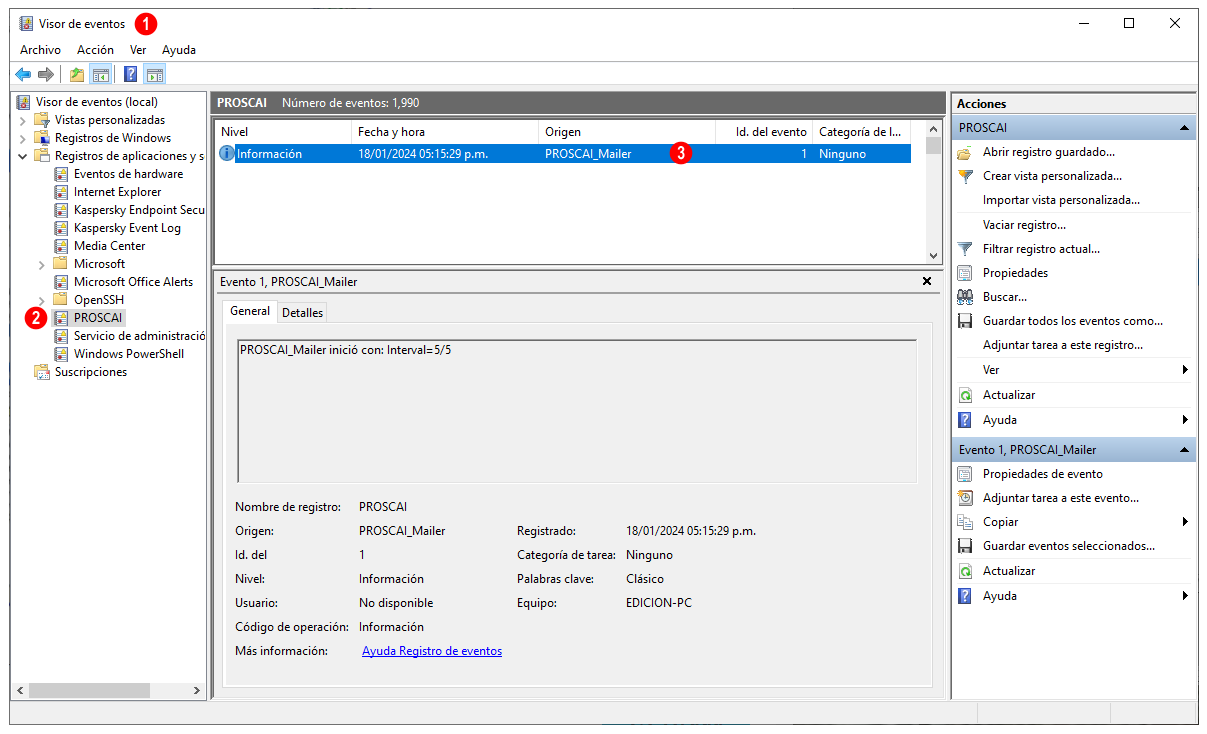Click the event description text box
The height and width of the screenshot is (734, 1207).
(x=577, y=411)
